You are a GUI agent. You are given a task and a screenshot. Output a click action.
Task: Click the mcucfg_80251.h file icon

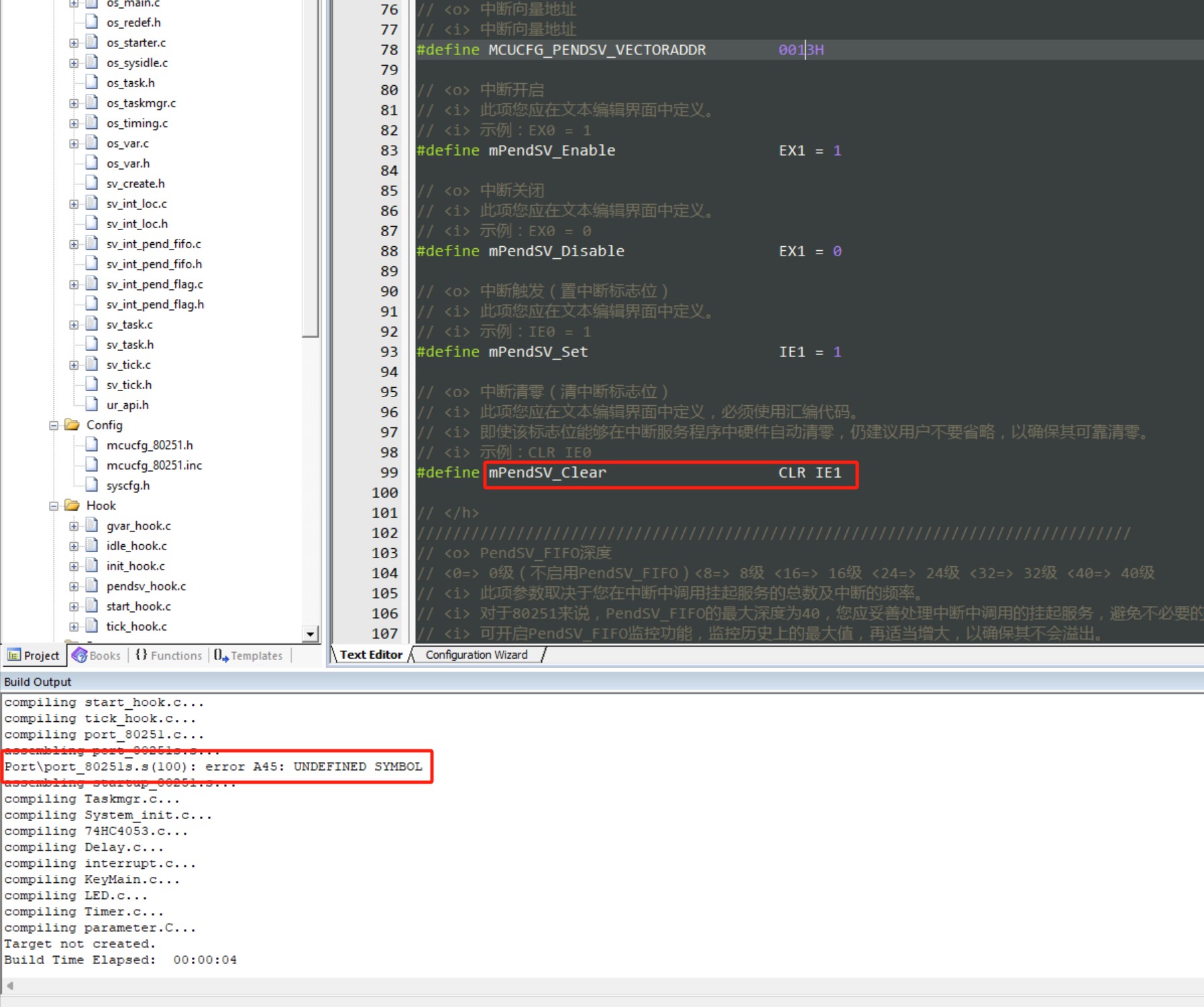click(x=92, y=444)
